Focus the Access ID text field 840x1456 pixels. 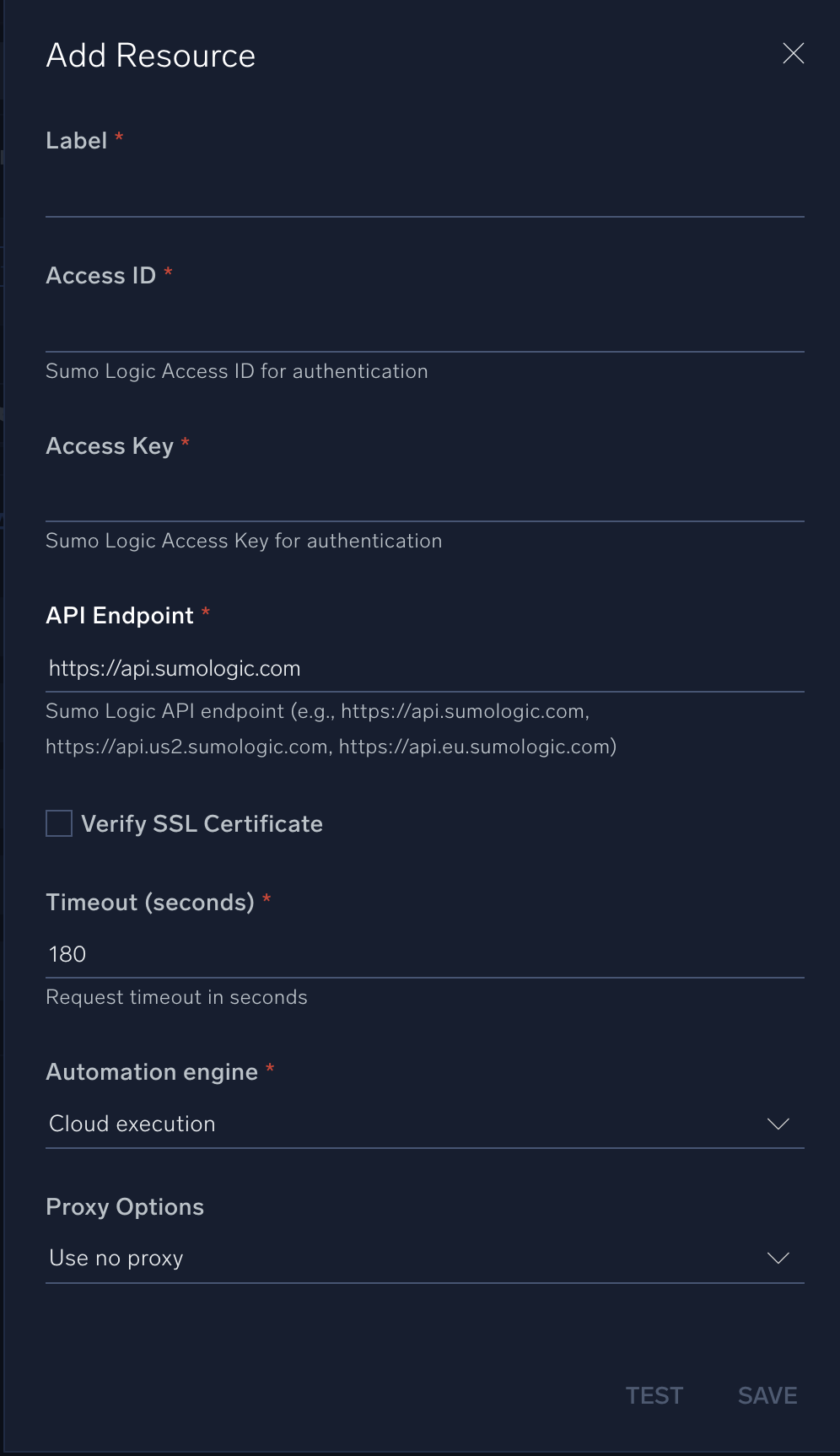point(424,329)
